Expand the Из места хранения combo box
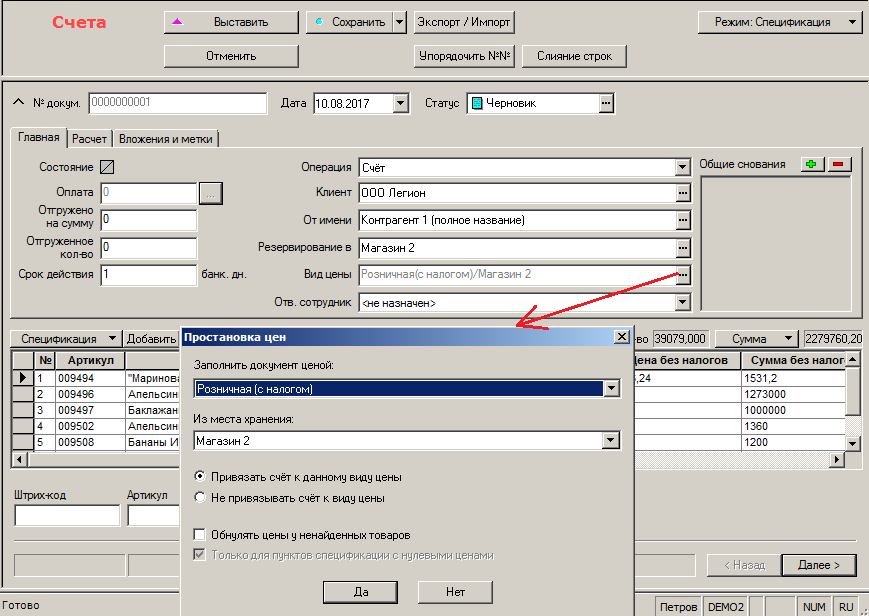Image resolution: width=869 pixels, height=616 pixels. [611, 441]
